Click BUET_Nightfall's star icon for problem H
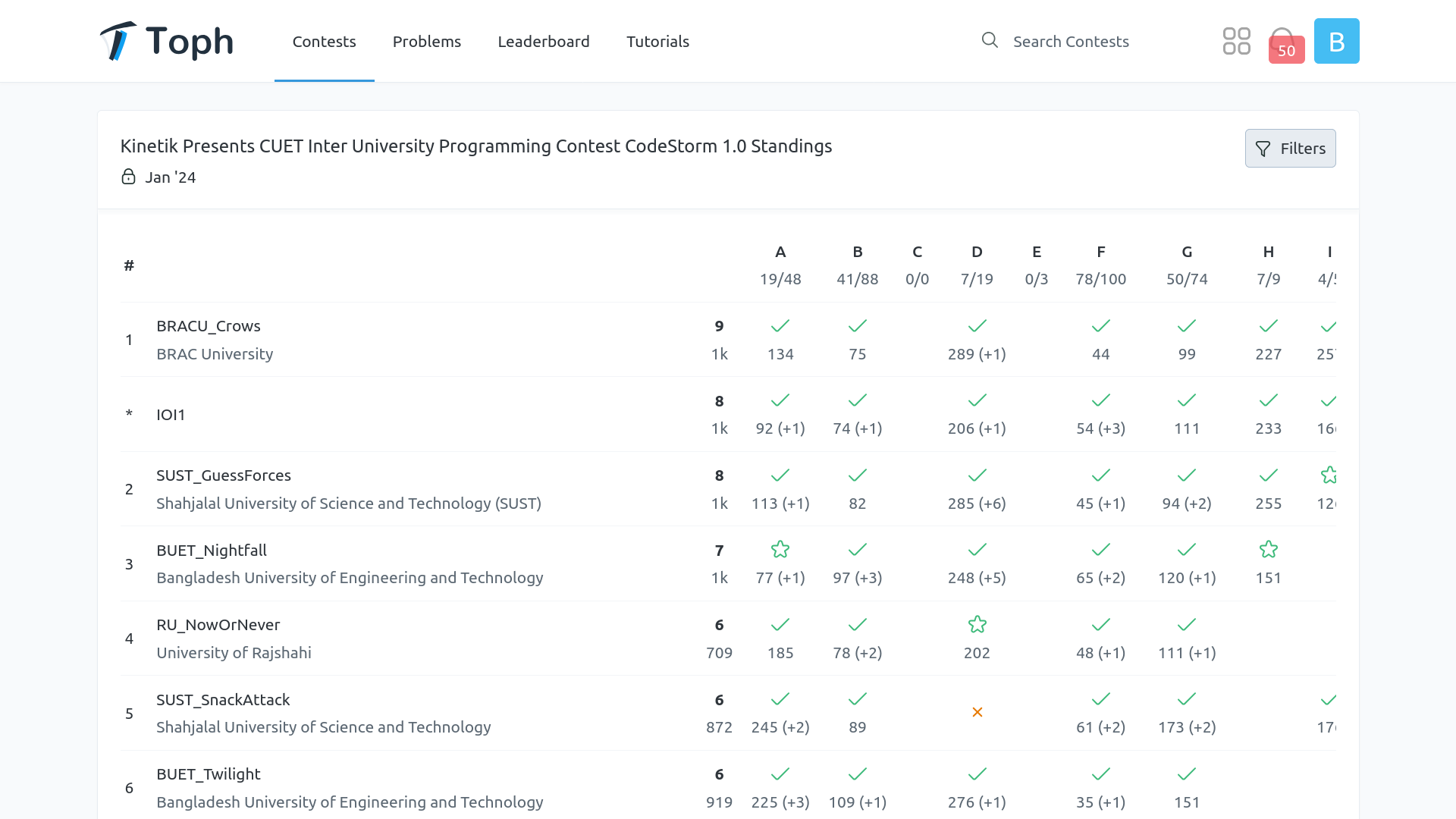This screenshot has width=1456, height=819. click(1268, 550)
